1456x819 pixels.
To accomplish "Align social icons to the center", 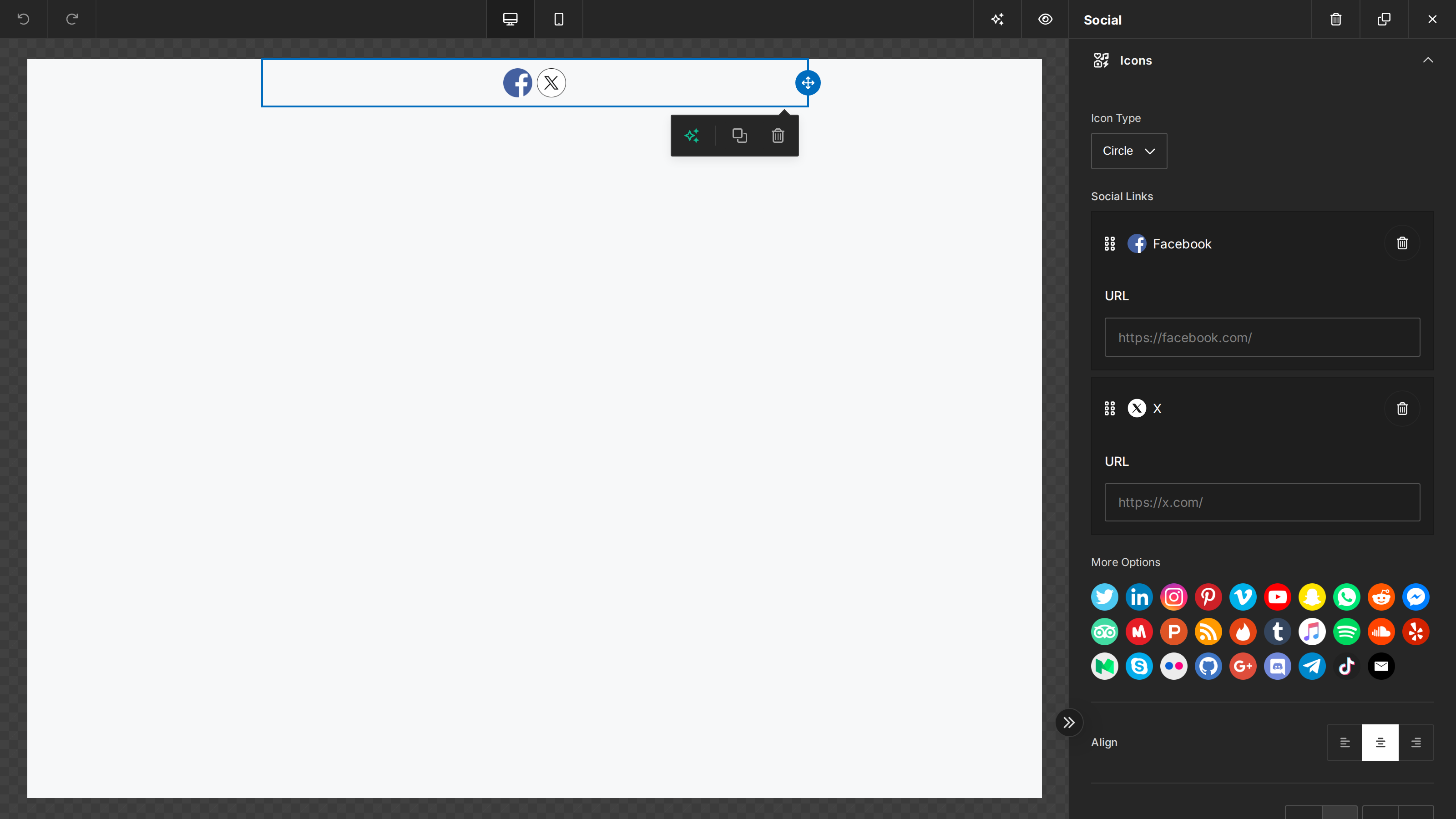I will [1380, 742].
